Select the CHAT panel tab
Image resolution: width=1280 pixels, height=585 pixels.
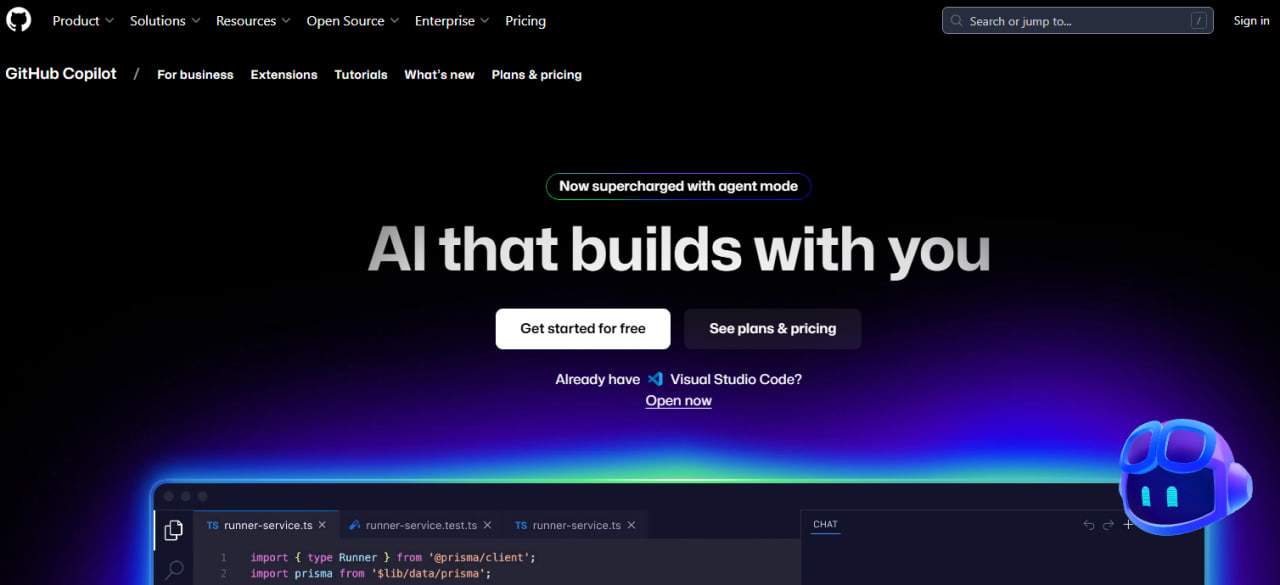pyautogui.click(x=825, y=525)
